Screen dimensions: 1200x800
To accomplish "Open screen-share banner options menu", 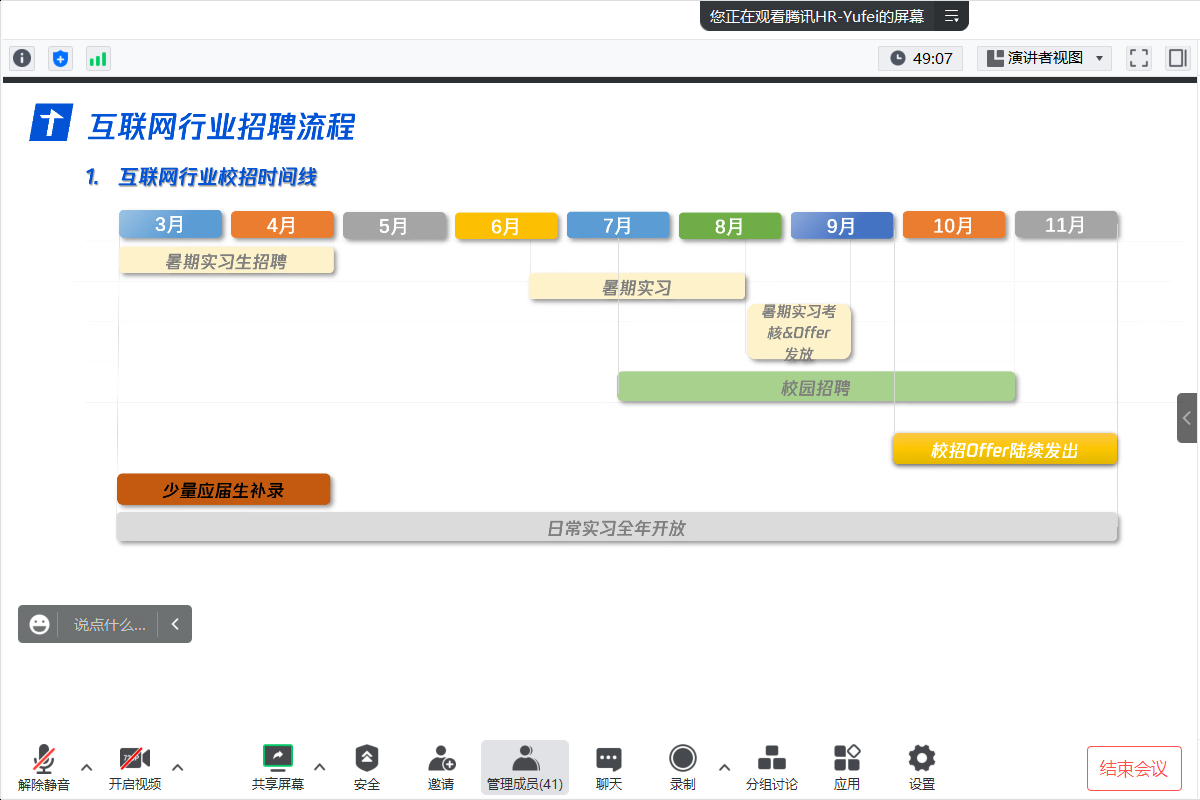I will click(951, 16).
